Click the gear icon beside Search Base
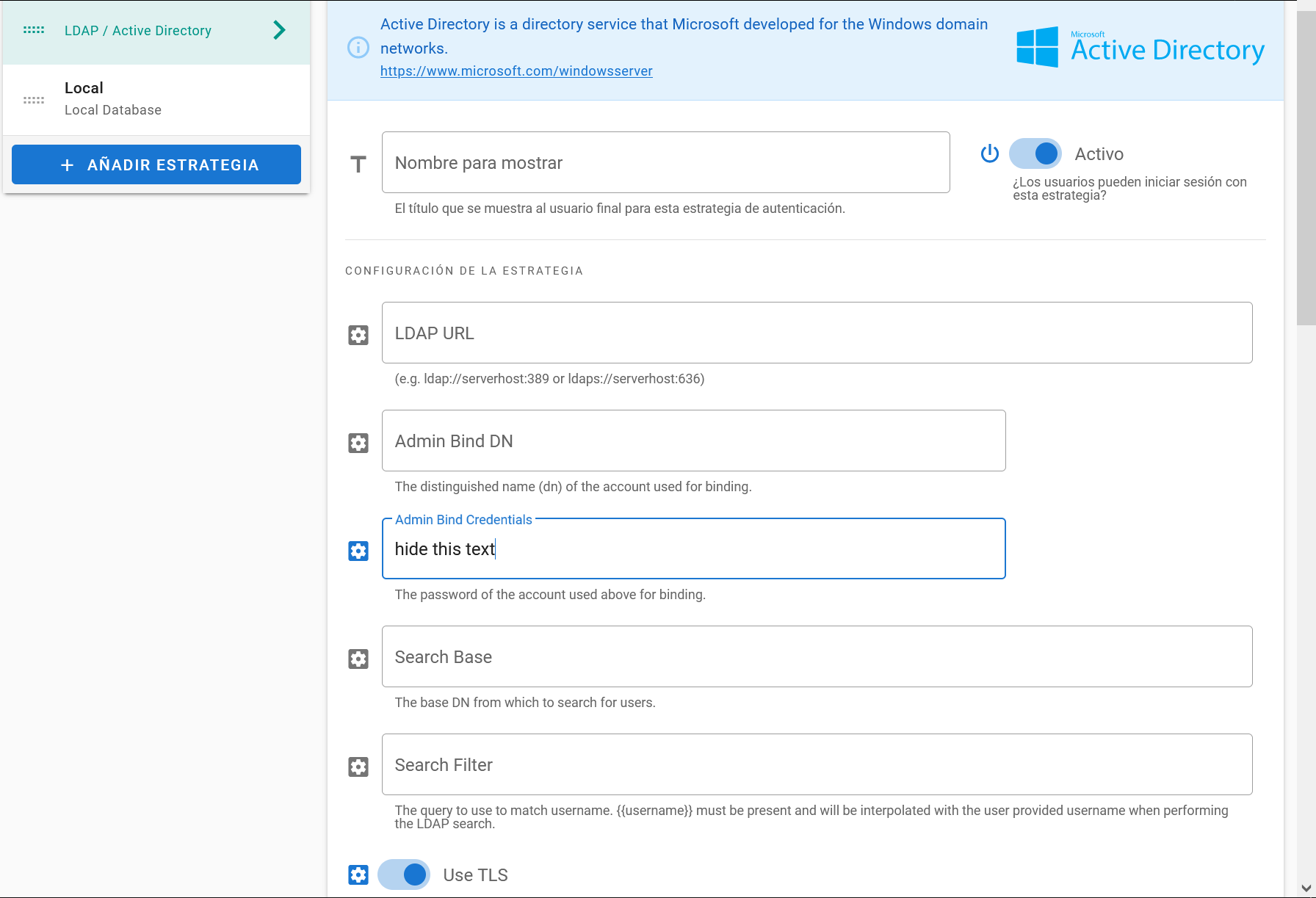The width and height of the screenshot is (1316, 898). [x=358, y=659]
